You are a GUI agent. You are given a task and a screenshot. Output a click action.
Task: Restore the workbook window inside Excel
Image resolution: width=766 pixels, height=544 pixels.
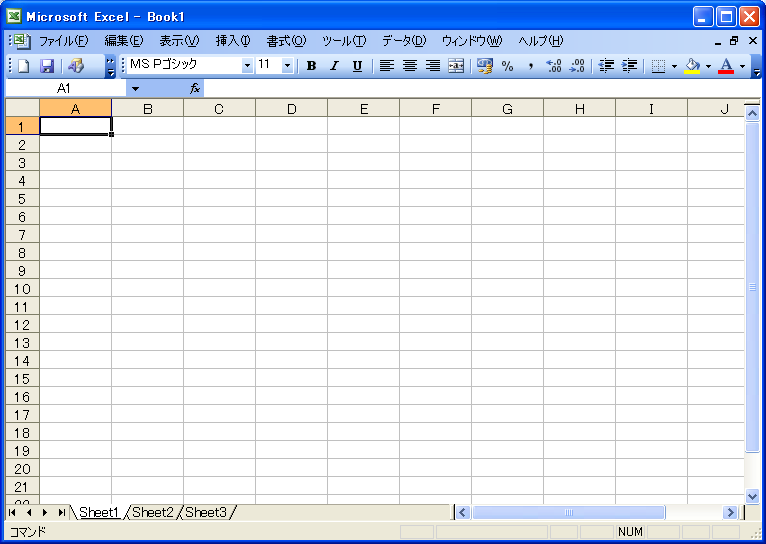click(734, 41)
